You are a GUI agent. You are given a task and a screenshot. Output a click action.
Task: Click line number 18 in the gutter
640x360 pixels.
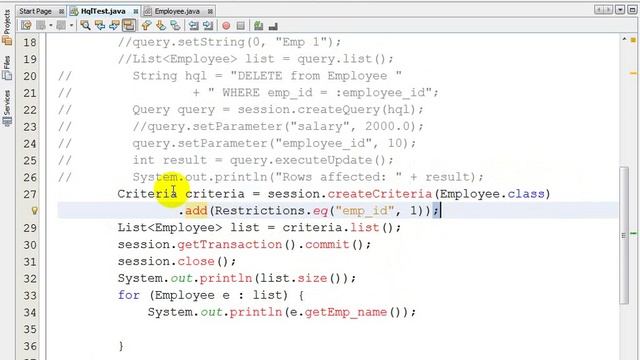coord(29,42)
